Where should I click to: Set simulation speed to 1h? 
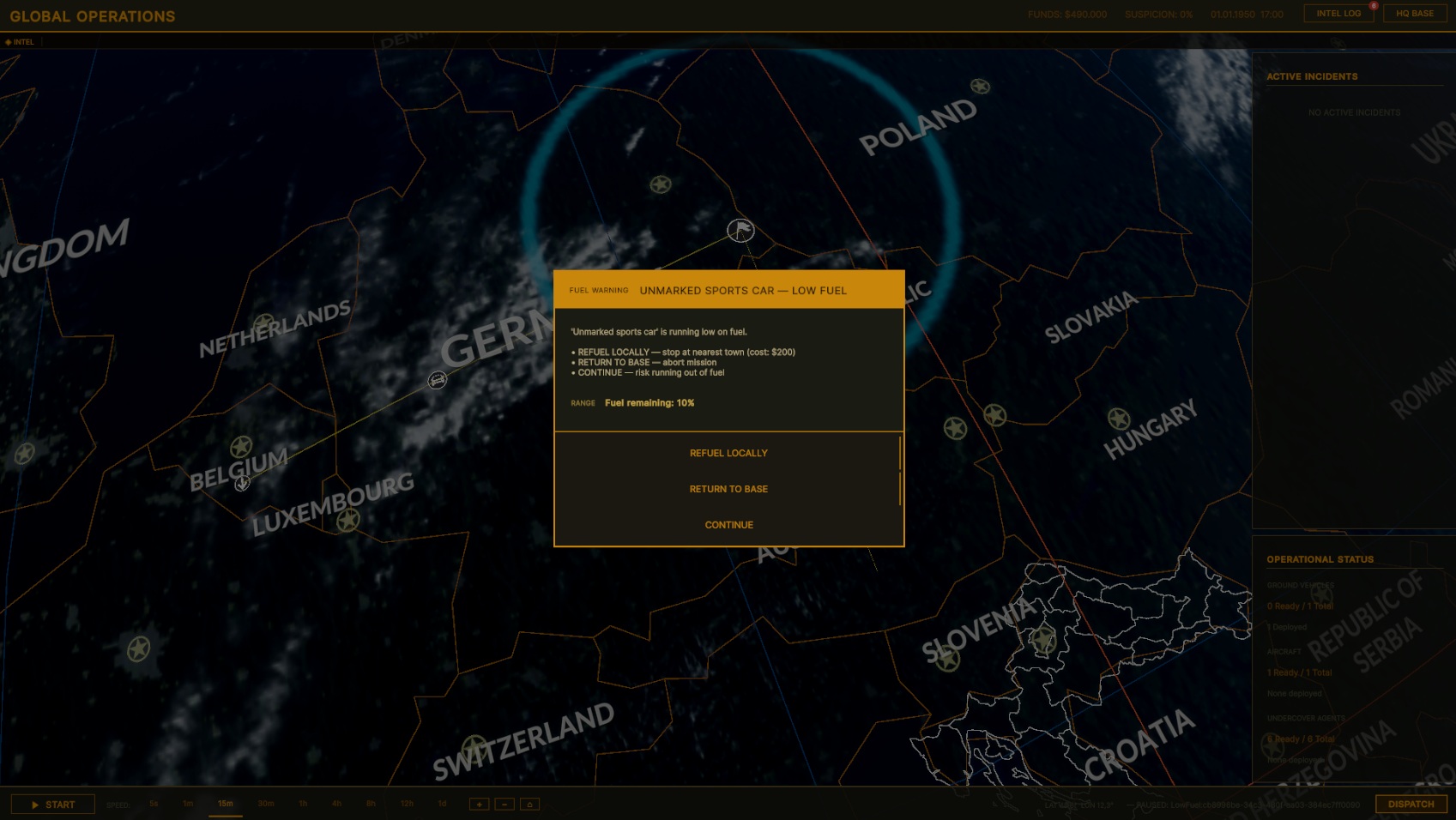[x=302, y=804]
